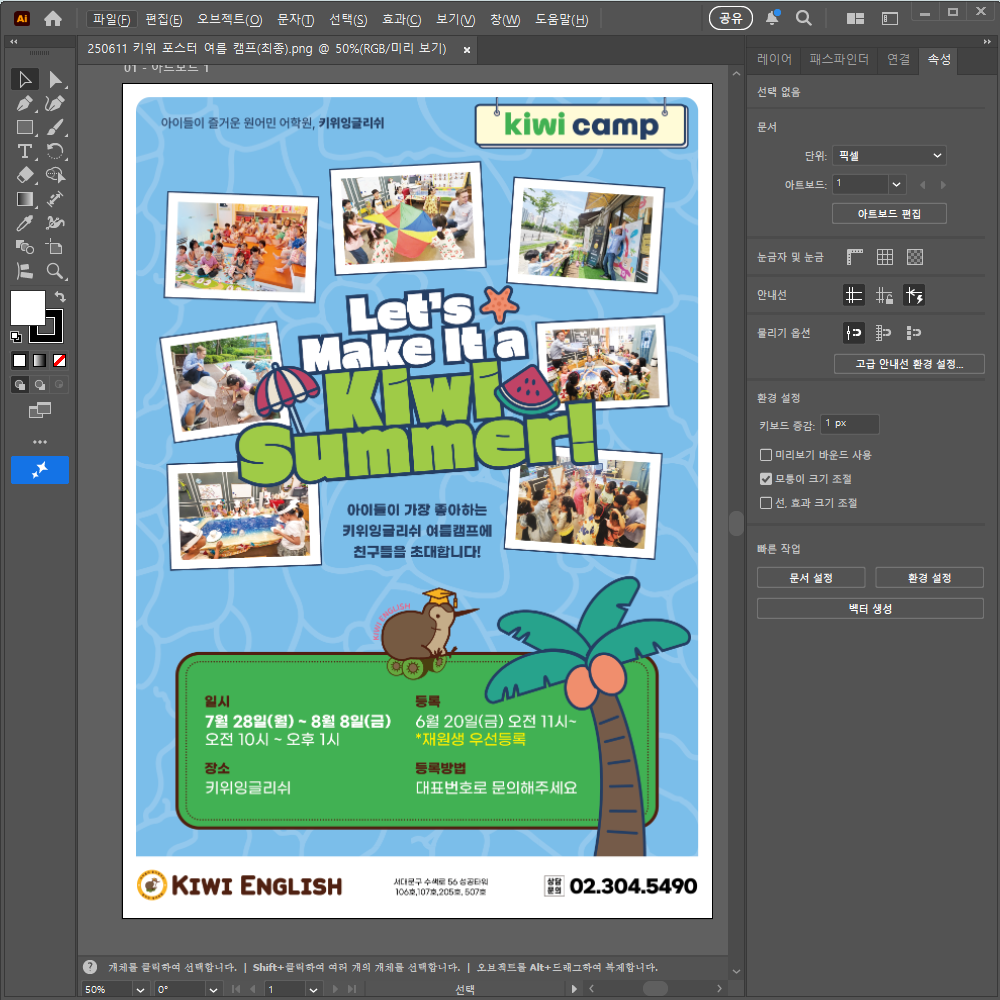
Task: Open the 단위 픽셀 dropdown
Action: (889, 156)
